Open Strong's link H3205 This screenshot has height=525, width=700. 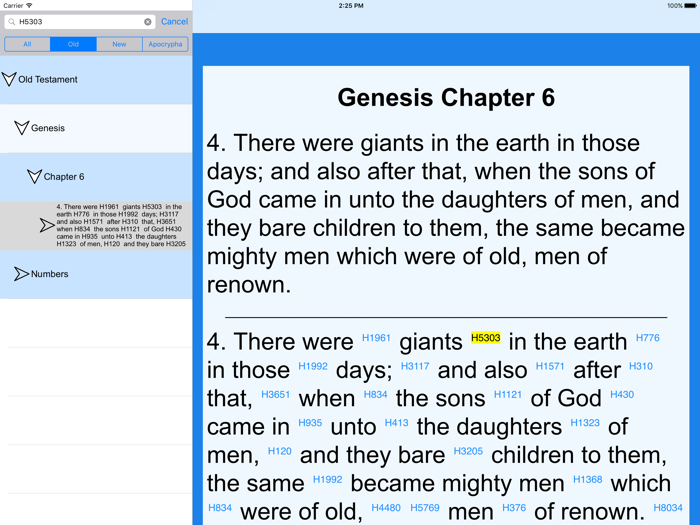coord(468,451)
